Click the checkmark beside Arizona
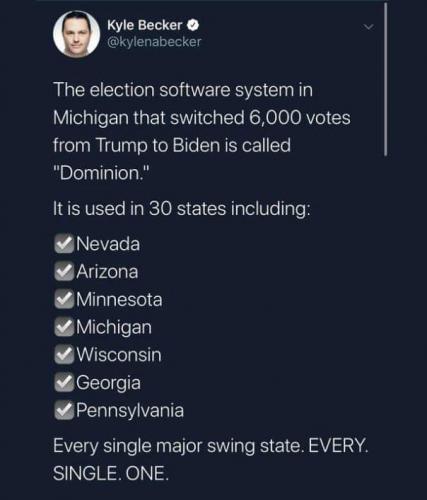Screen dimensions: 427x500 (64, 271)
